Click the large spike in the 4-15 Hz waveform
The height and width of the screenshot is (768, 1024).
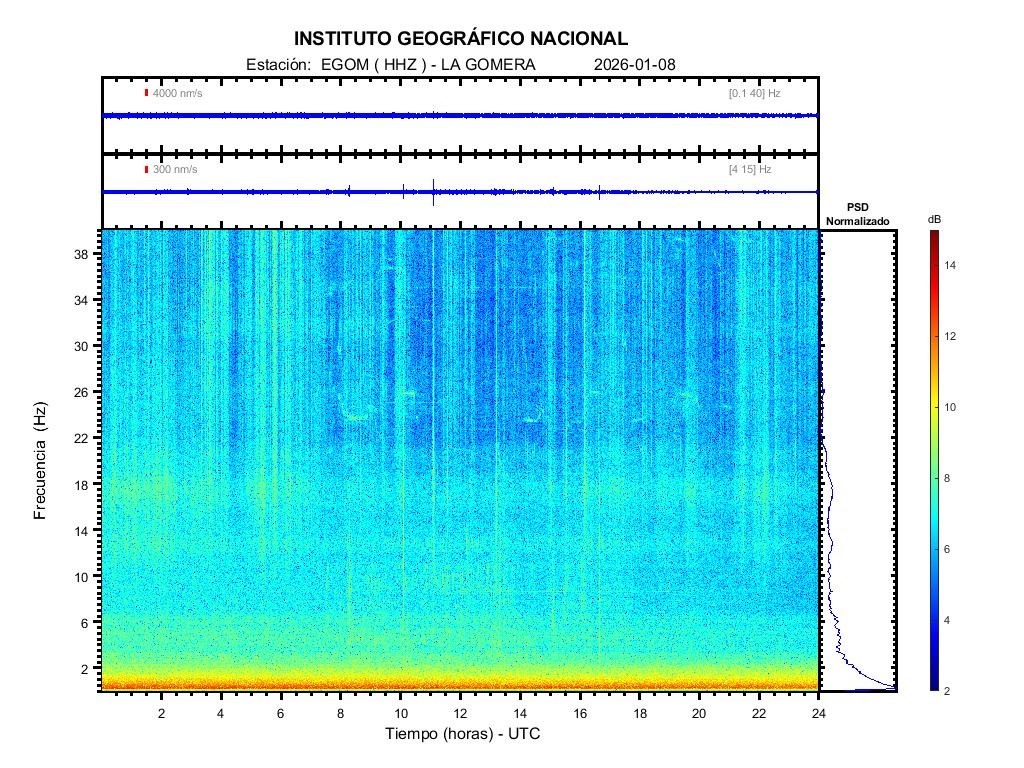pyautogui.click(x=433, y=191)
